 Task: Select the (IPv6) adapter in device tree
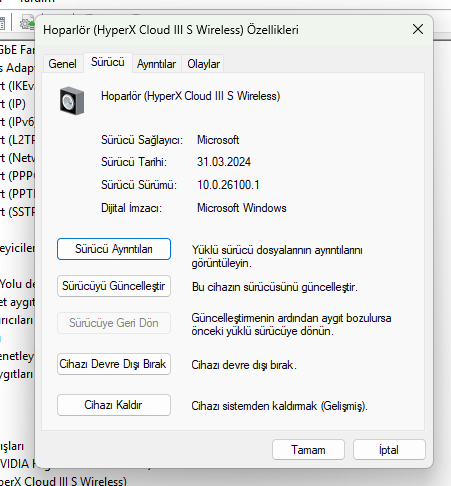(17, 122)
